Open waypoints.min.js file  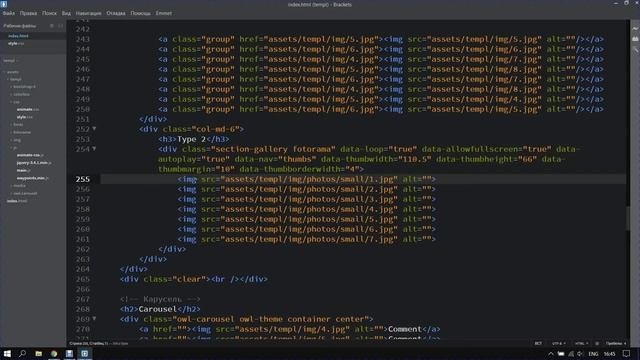pyautogui.click(x=33, y=178)
